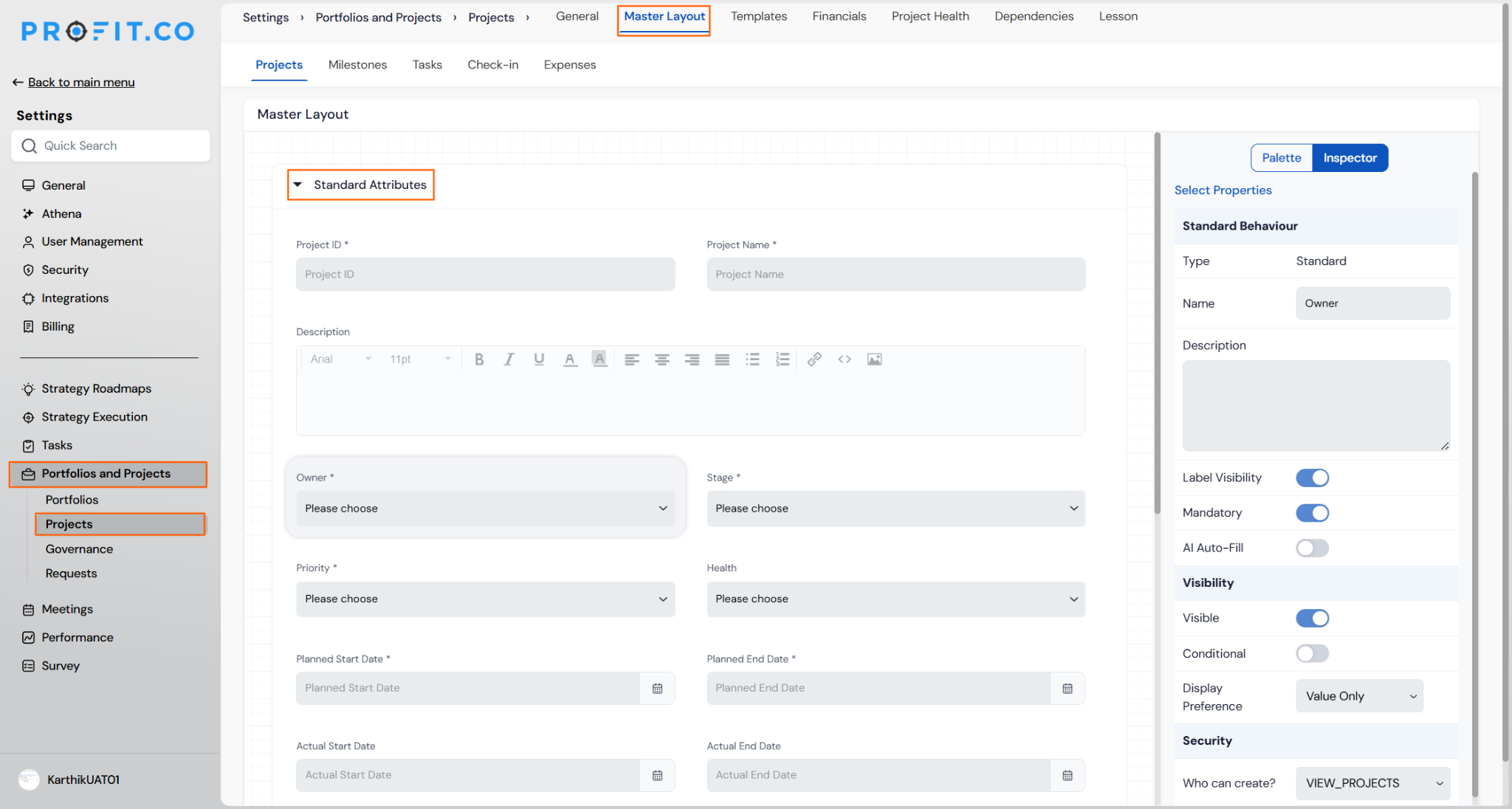Turn off the Mandatory toggle
Image resolution: width=1512 pixels, height=809 pixels.
pos(1312,513)
